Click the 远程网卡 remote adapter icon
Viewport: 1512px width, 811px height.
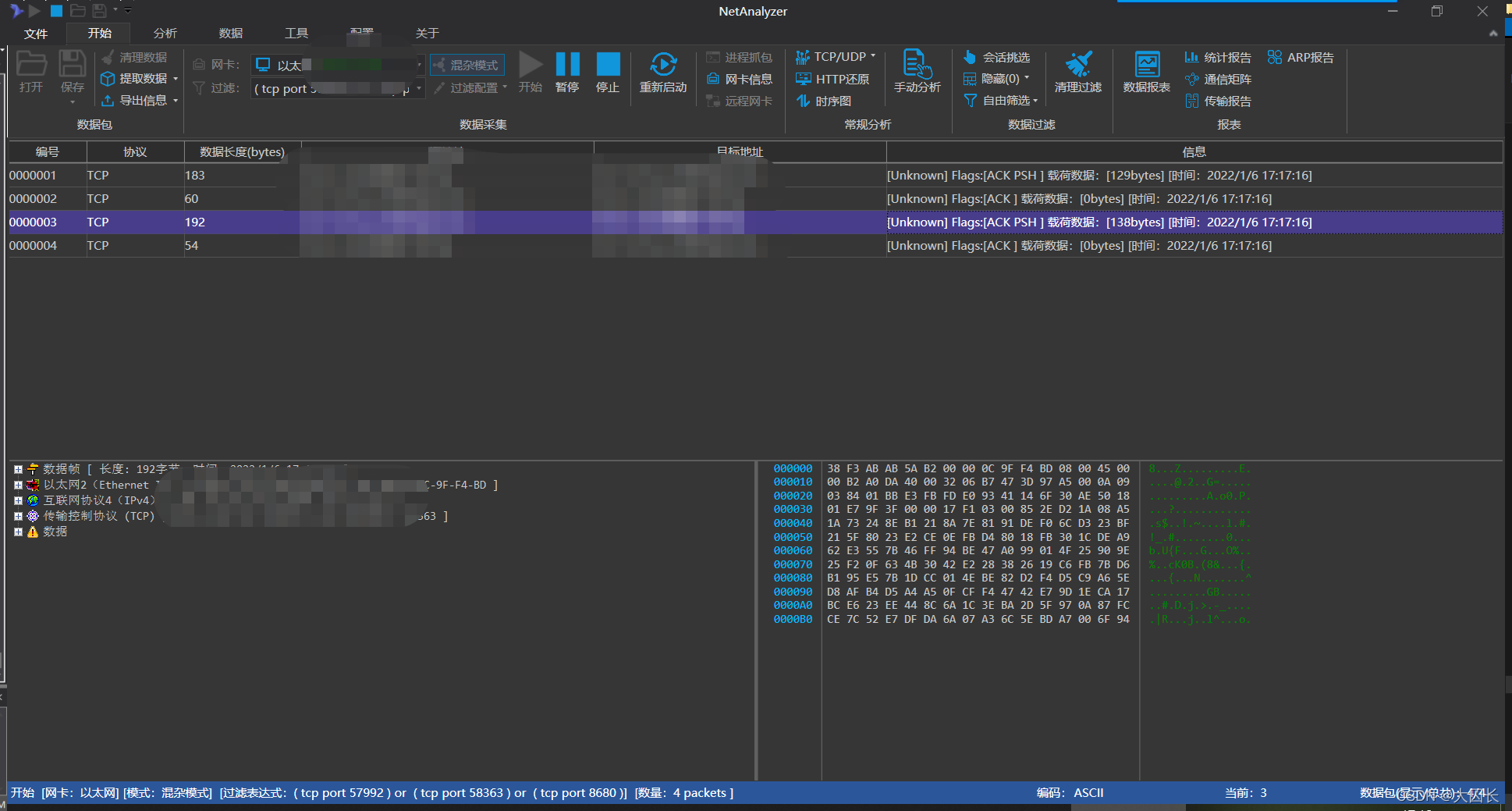click(x=713, y=101)
